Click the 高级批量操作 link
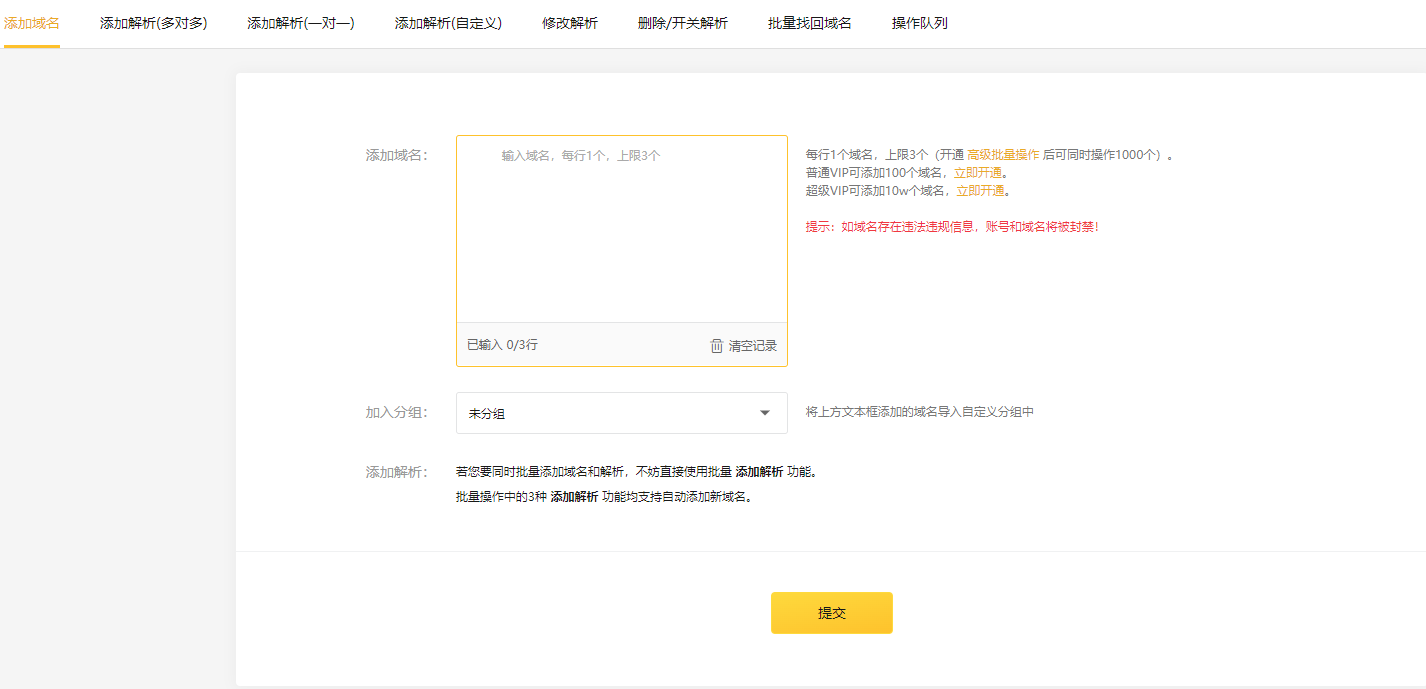 (1003, 155)
